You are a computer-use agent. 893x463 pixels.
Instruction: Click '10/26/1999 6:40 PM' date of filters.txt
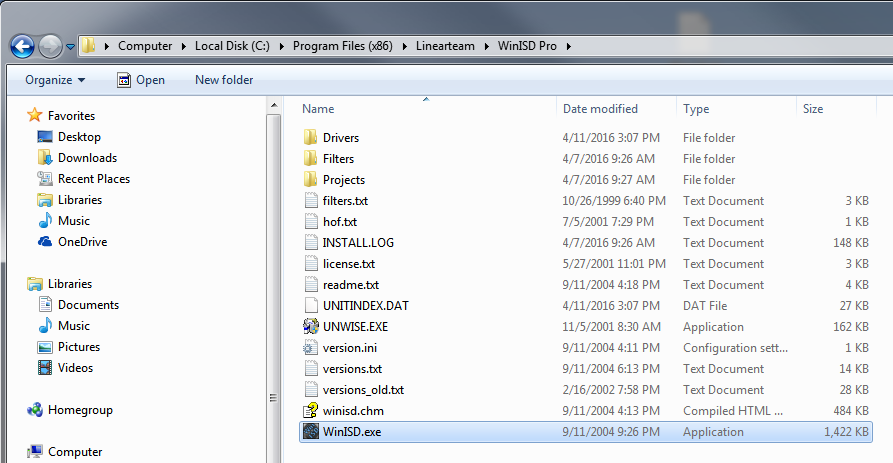[614, 201]
